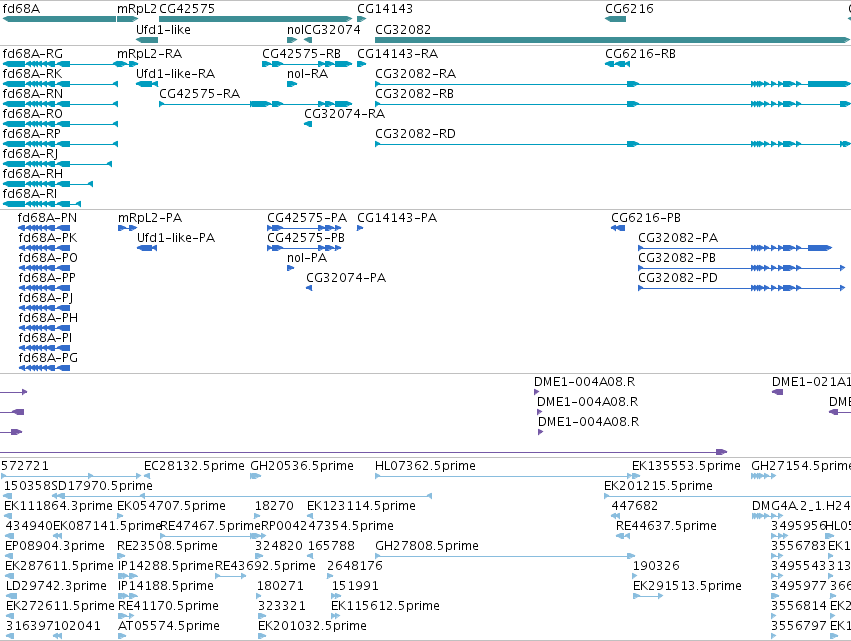Click the Ufd1-like gene label

(163, 29)
